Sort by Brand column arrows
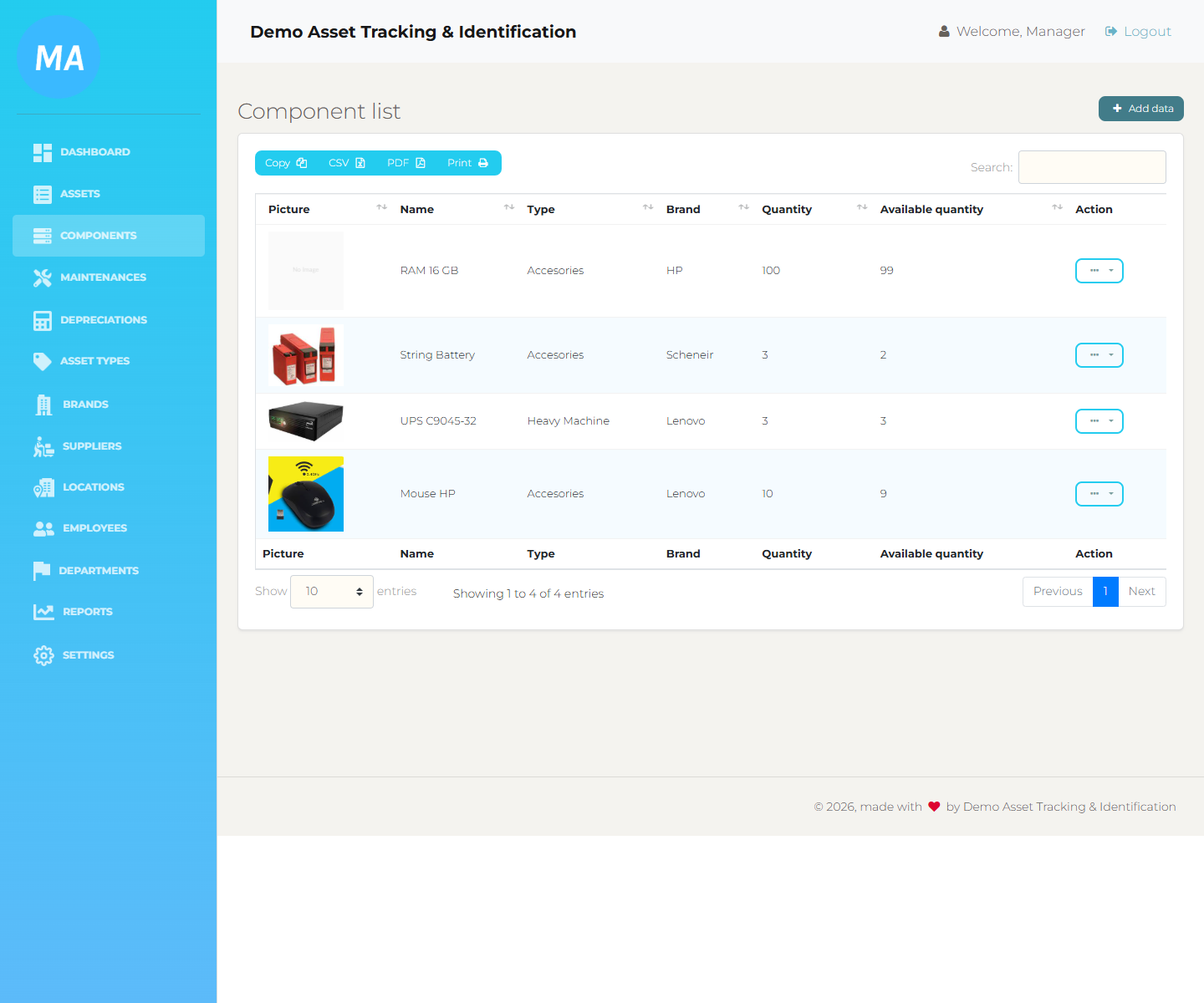This screenshot has height=1003, width=1204. [744, 207]
